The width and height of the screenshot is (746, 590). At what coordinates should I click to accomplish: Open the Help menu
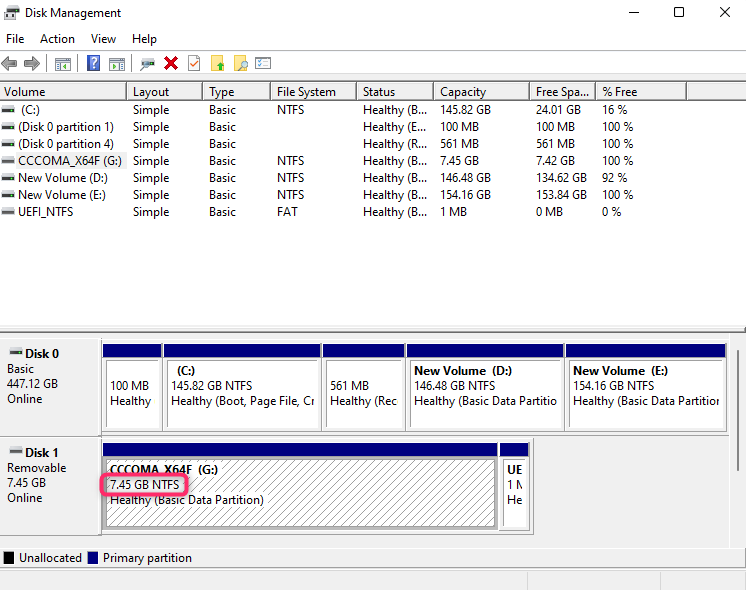click(144, 39)
